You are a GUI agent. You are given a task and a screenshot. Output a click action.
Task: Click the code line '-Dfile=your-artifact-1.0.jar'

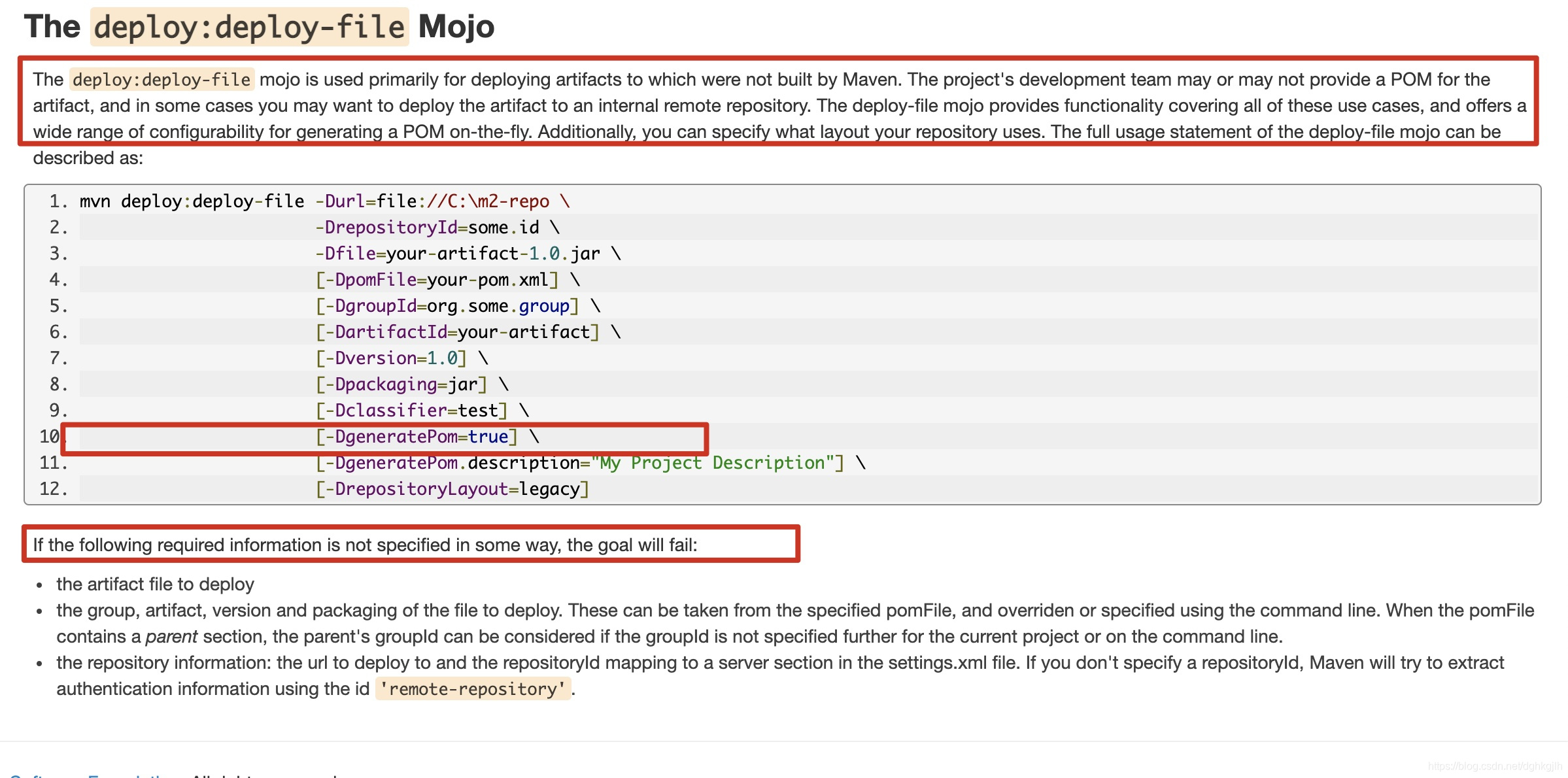[x=468, y=254]
